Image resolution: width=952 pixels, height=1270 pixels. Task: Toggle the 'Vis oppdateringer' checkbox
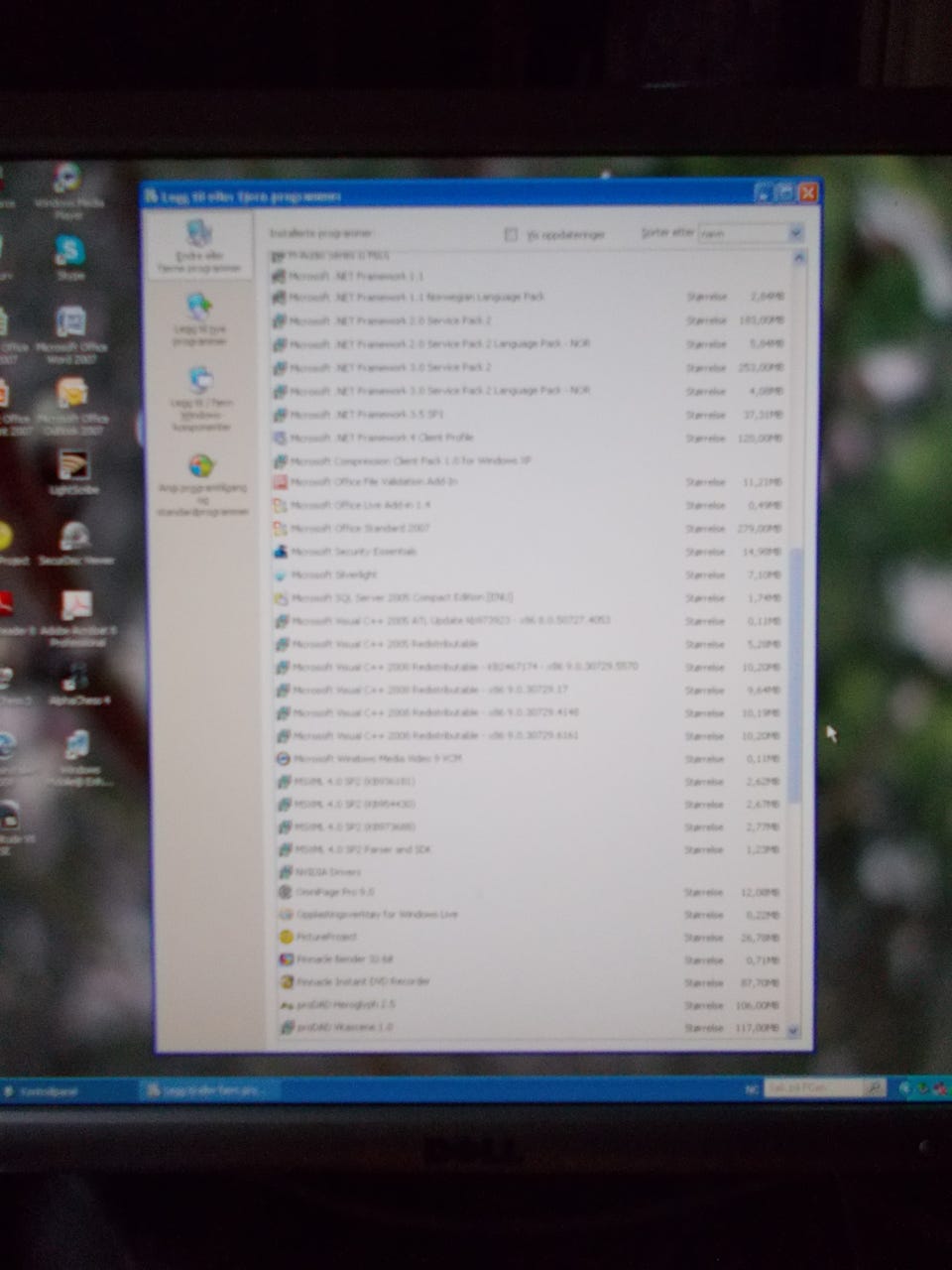click(x=511, y=235)
